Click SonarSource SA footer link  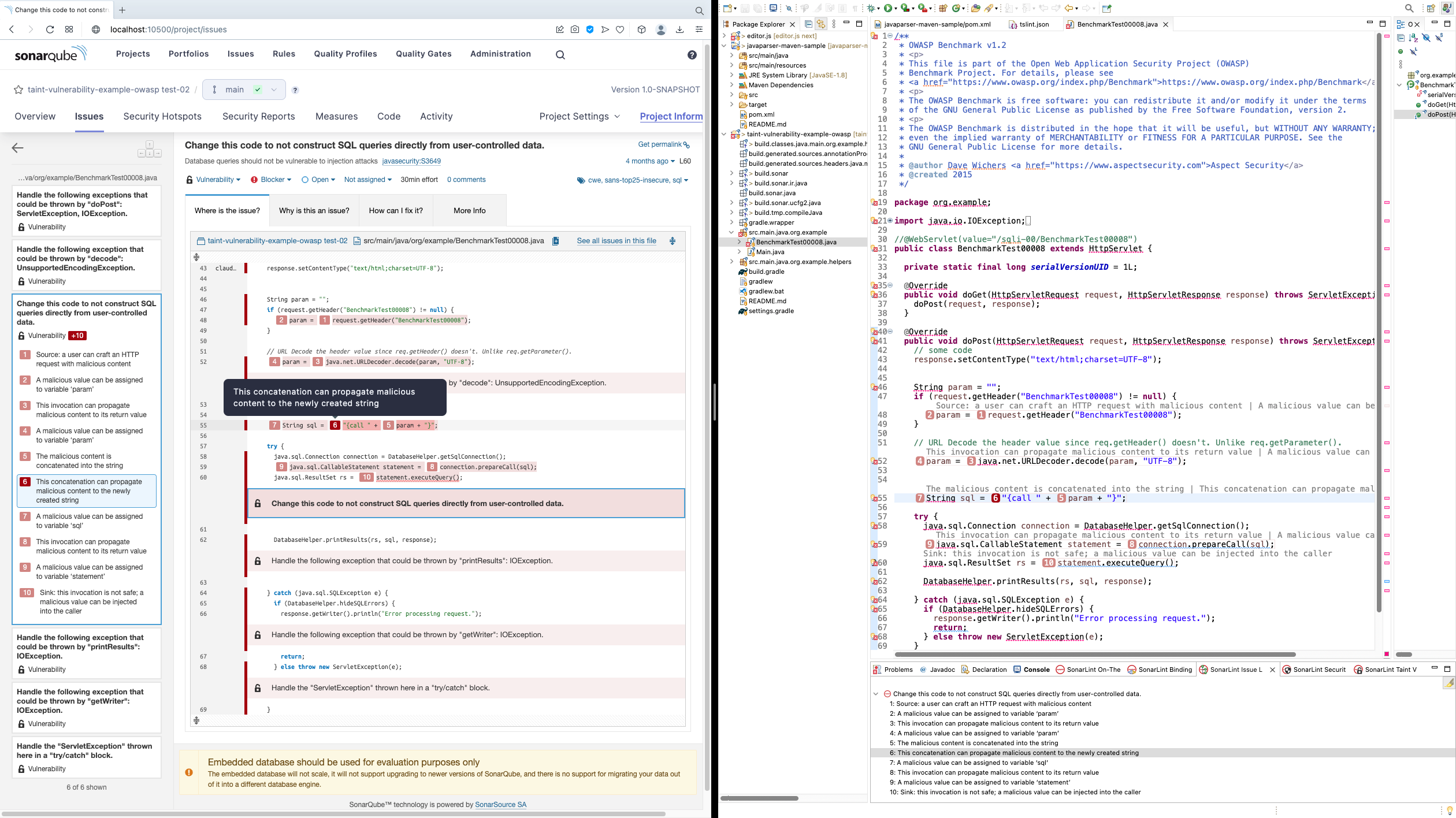pyautogui.click(x=501, y=805)
